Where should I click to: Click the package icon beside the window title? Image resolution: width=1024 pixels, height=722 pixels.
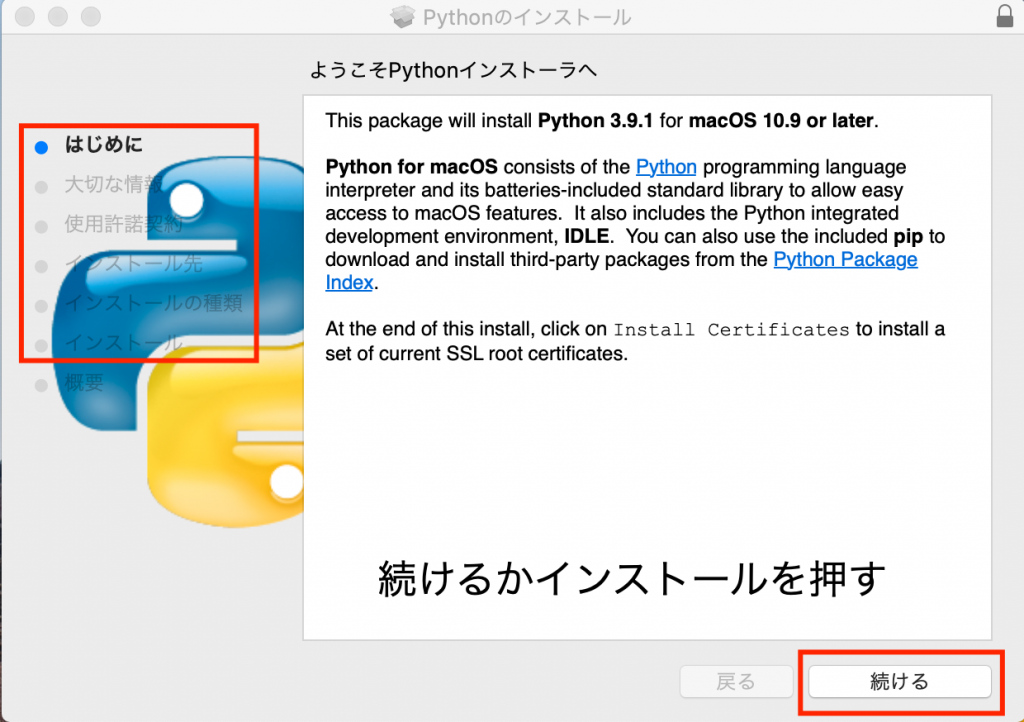pos(402,17)
